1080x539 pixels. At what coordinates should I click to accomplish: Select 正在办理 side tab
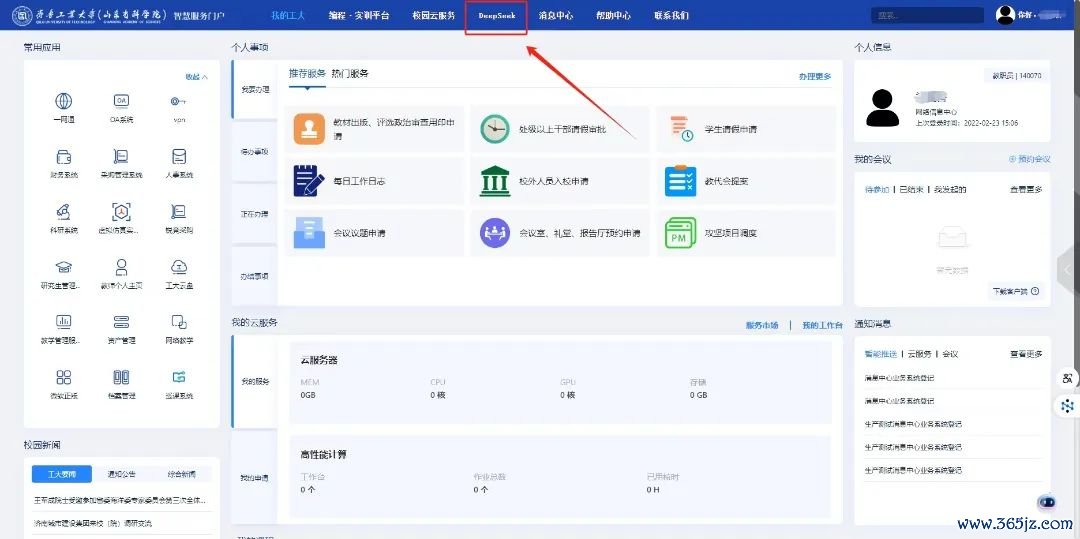tap(255, 214)
